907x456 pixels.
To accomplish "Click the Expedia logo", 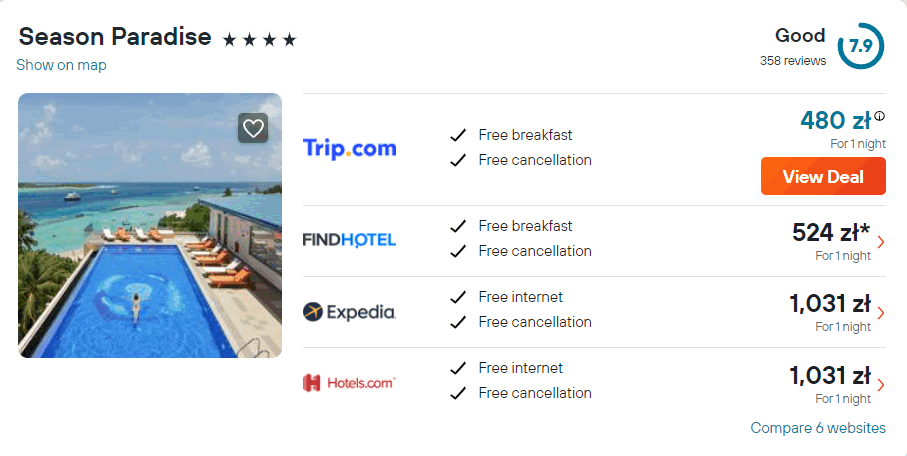I will click(x=349, y=312).
